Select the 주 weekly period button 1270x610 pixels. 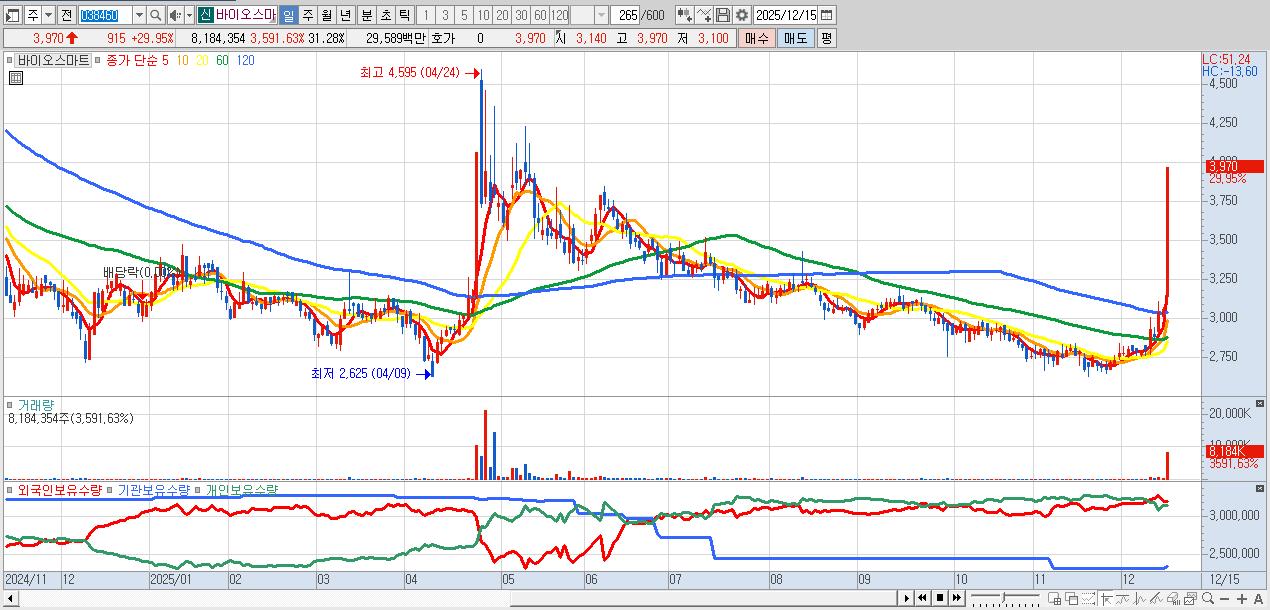coord(306,15)
